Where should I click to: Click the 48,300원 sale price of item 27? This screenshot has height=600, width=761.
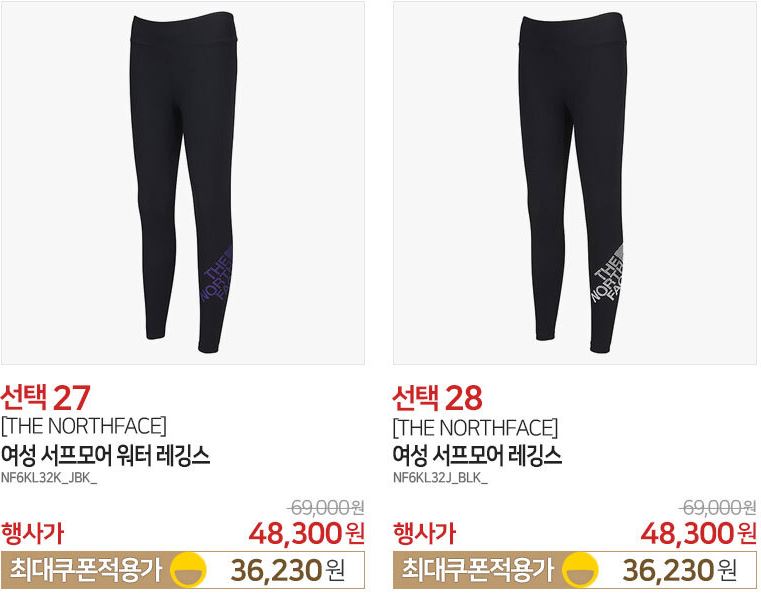(x=306, y=533)
